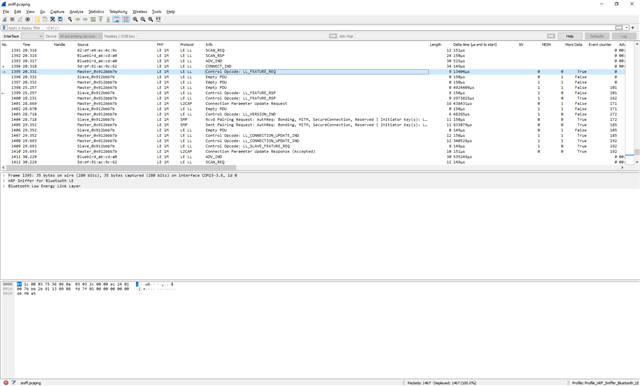Screen dimensions: 640x386
Task: Restart the current capture
Action: 20,19
